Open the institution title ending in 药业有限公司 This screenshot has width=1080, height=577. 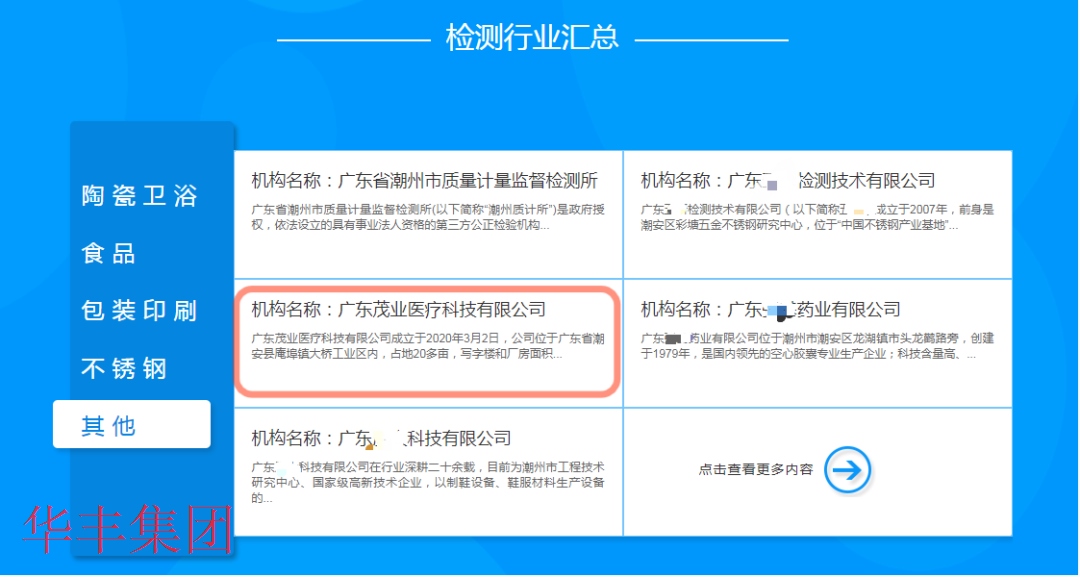[x=771, y=309]
